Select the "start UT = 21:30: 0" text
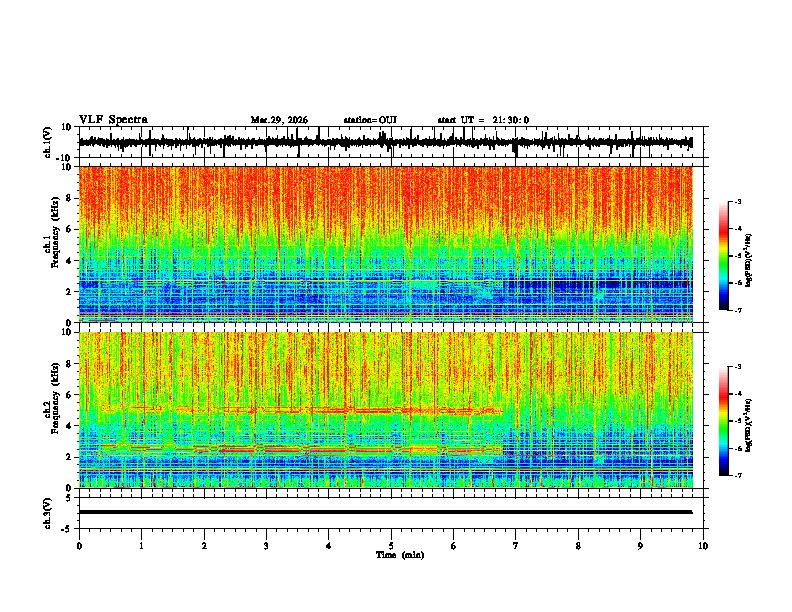Viewport: 792px width, 612px height. pyautogui.click(x=483, y=120)
